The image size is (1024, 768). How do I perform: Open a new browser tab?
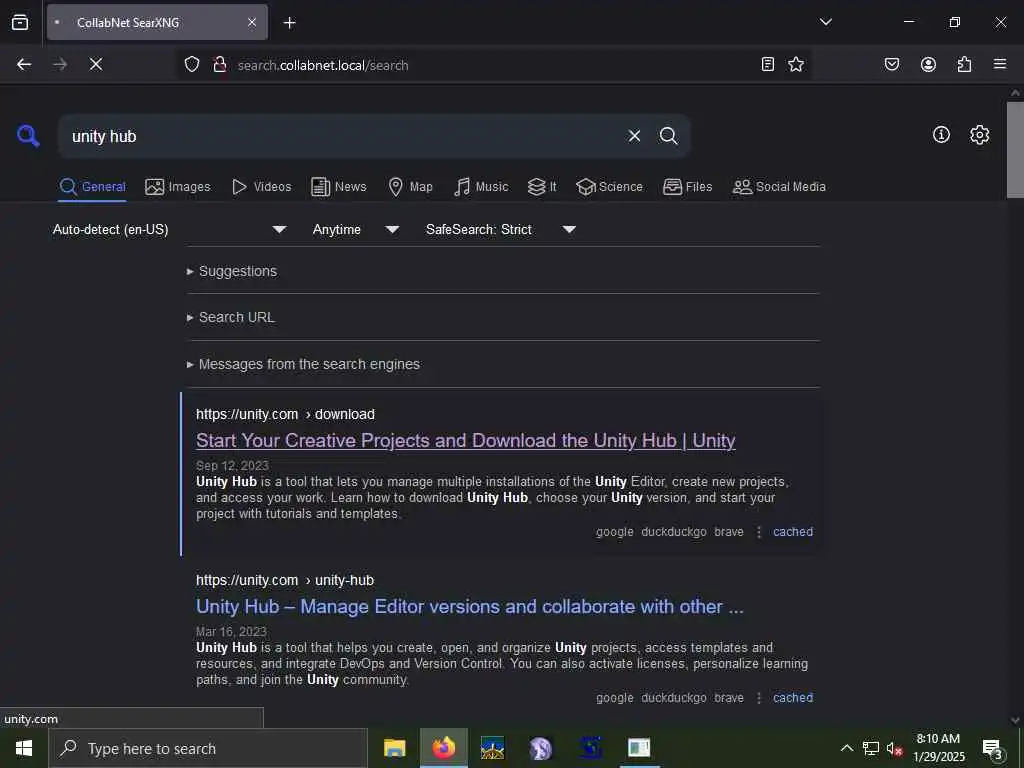pyautogui.click(x=289, y=23)
